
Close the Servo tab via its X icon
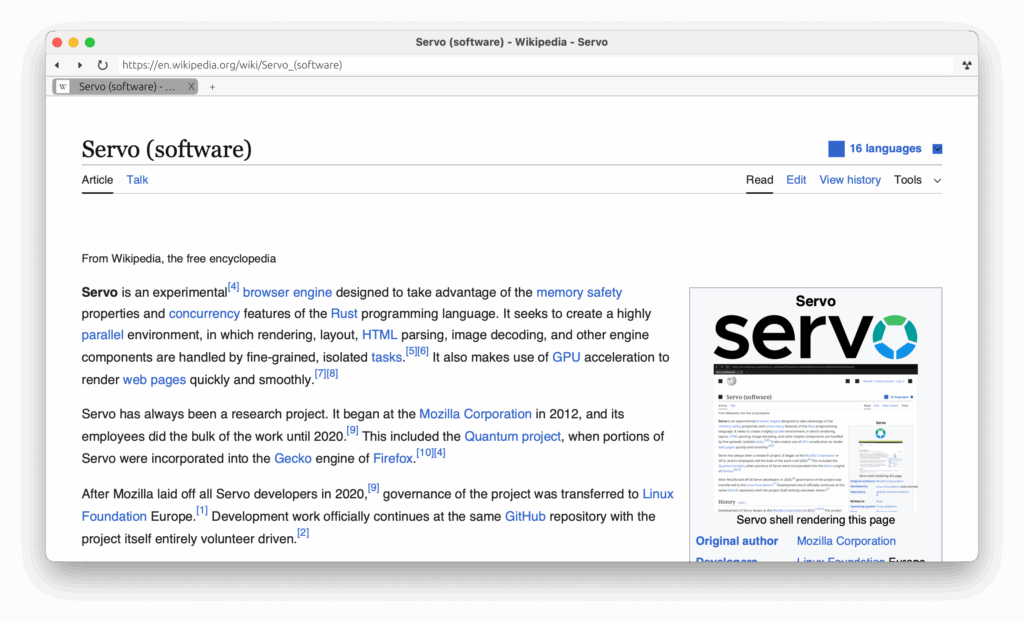(x=190, y=87)
